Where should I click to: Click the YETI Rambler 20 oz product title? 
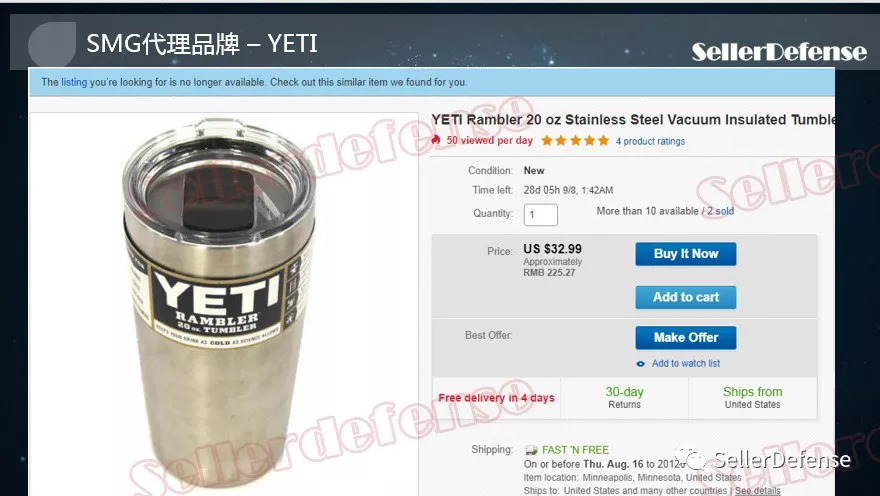(633, 120)
